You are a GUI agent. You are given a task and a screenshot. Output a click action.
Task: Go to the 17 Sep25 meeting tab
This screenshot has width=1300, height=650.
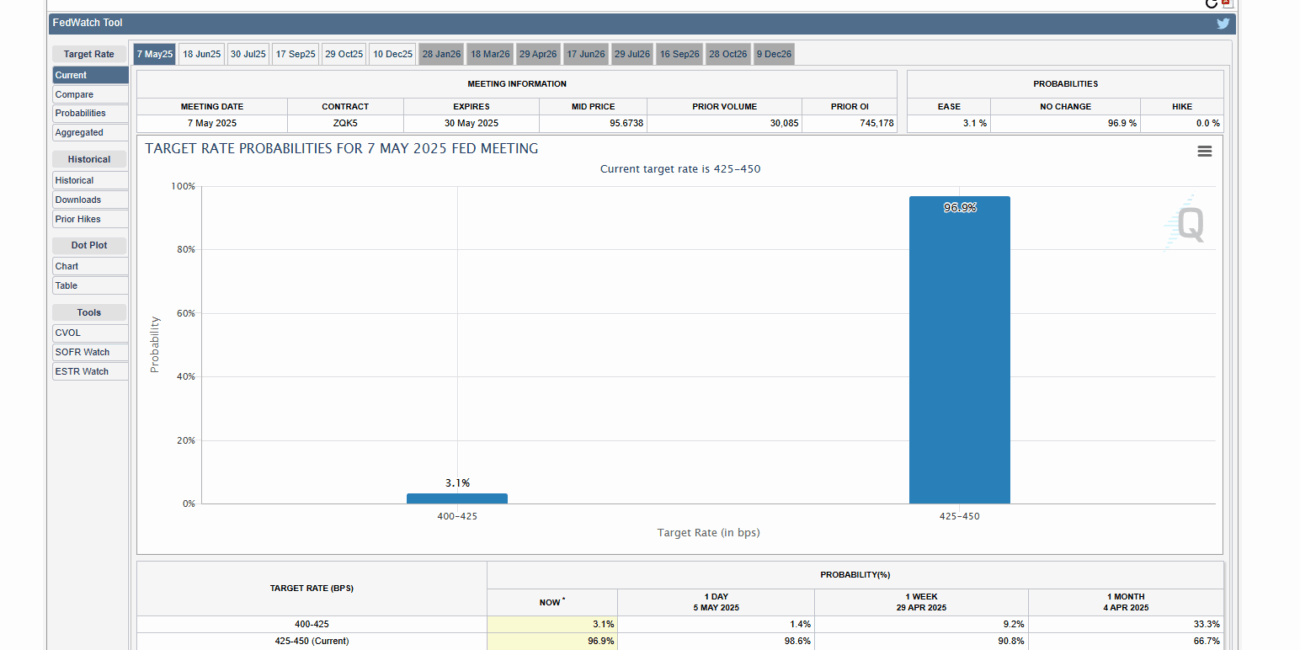(x=295, y=54)
